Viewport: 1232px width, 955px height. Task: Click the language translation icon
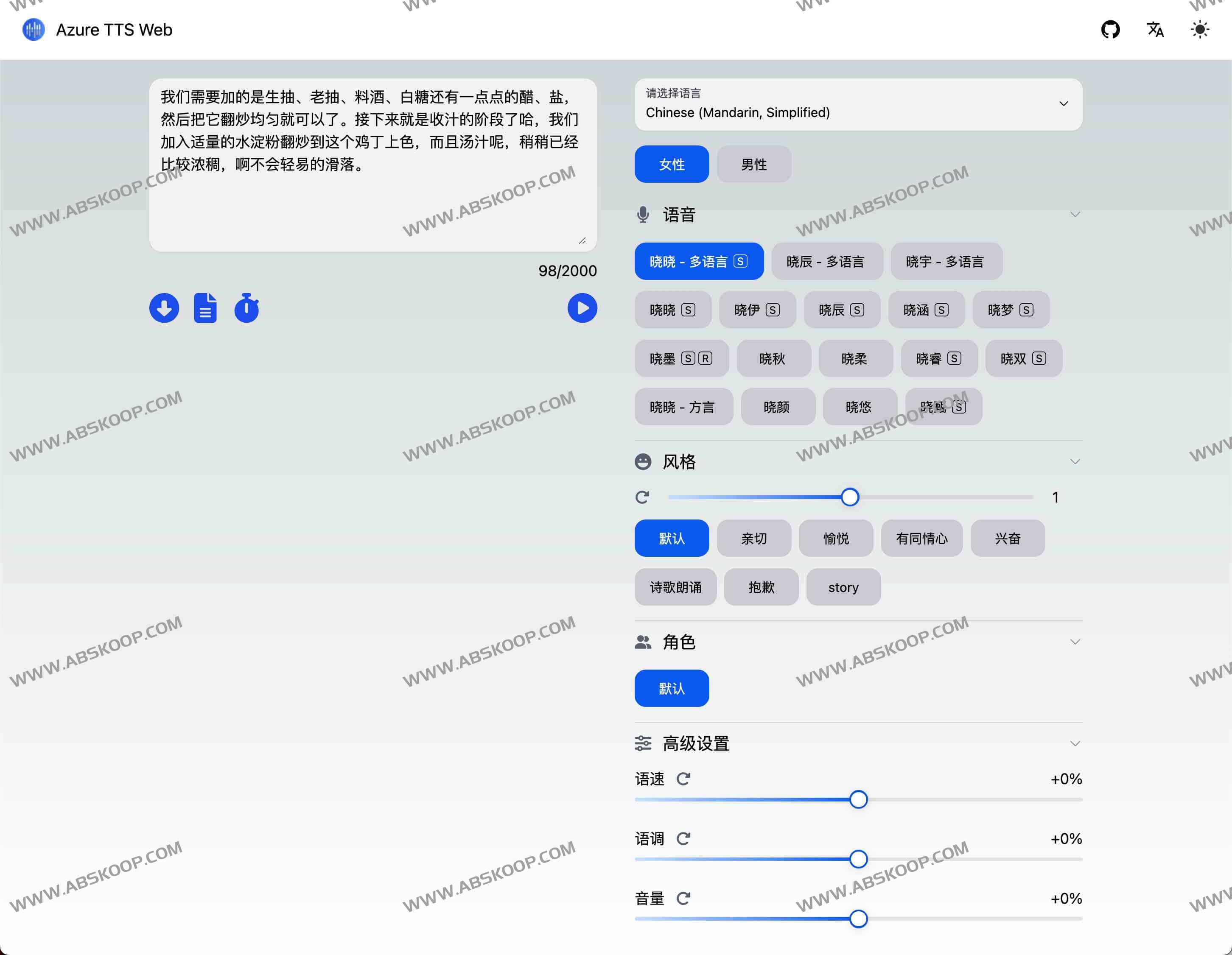(x=1155, y=29)
